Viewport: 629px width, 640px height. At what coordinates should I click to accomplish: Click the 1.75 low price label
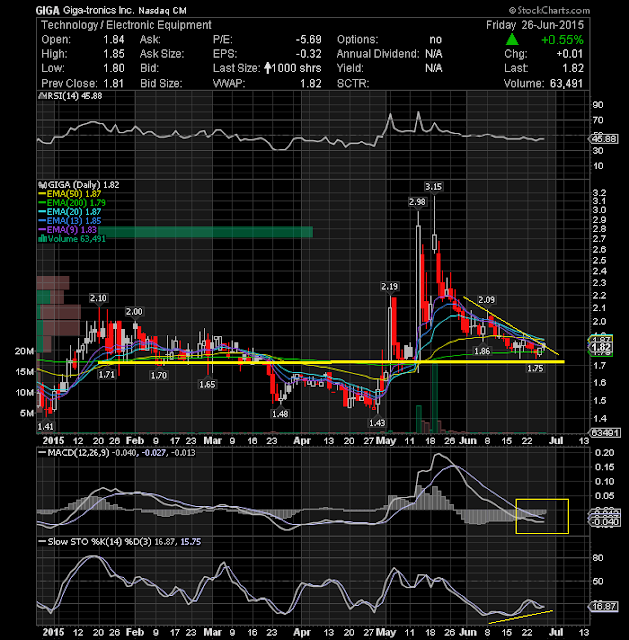tap(535, 369)
